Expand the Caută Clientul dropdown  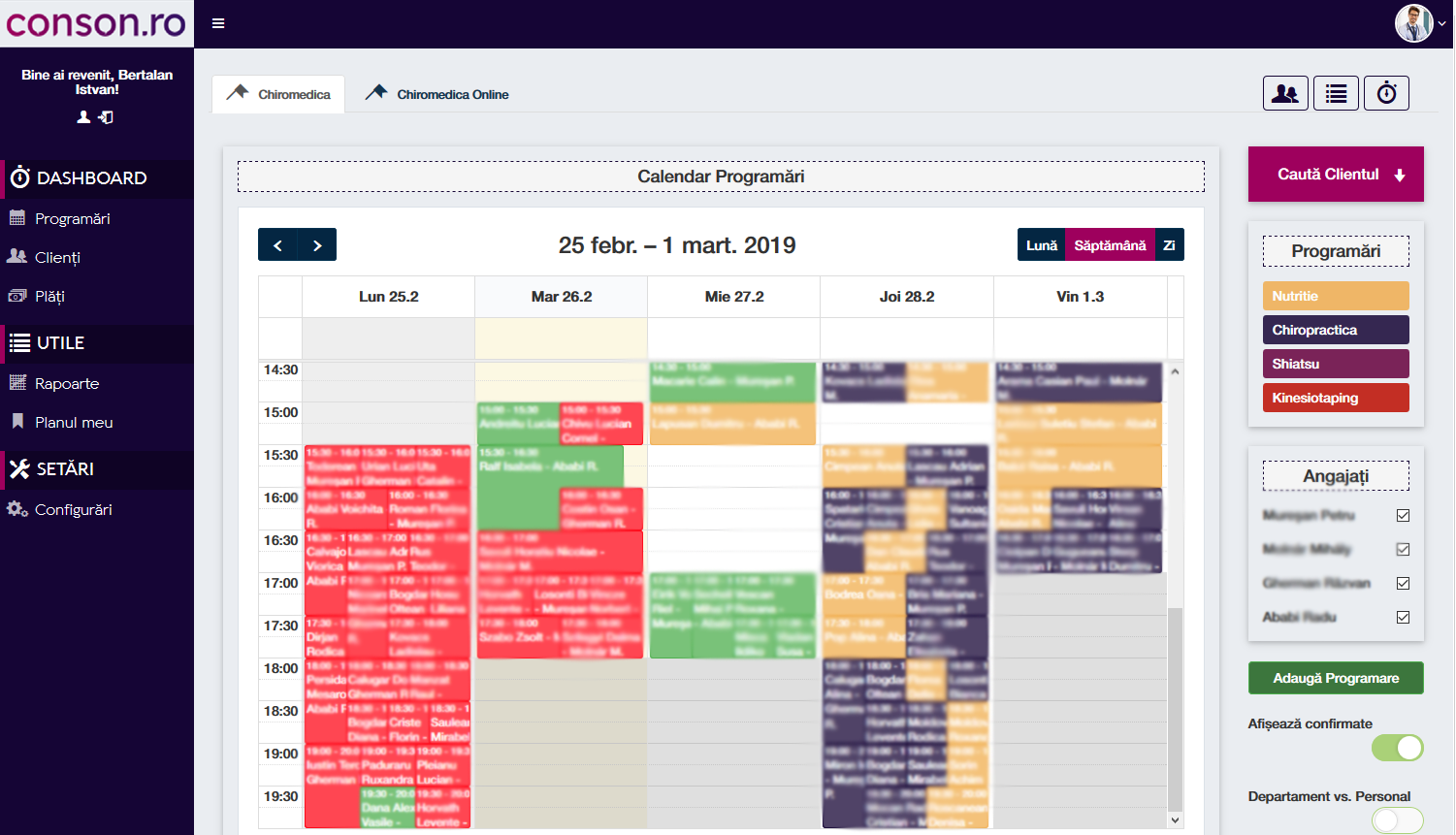1336,175
